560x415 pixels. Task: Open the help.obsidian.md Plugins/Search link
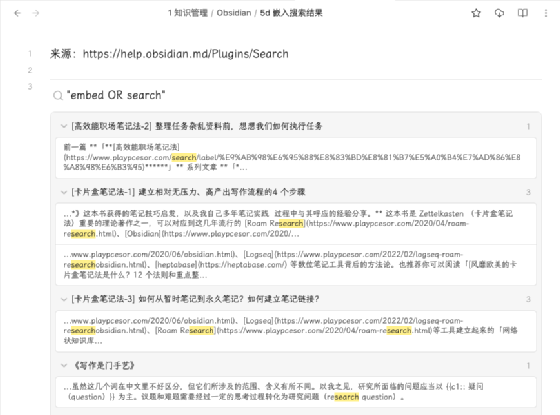click(x=186, y=54)
